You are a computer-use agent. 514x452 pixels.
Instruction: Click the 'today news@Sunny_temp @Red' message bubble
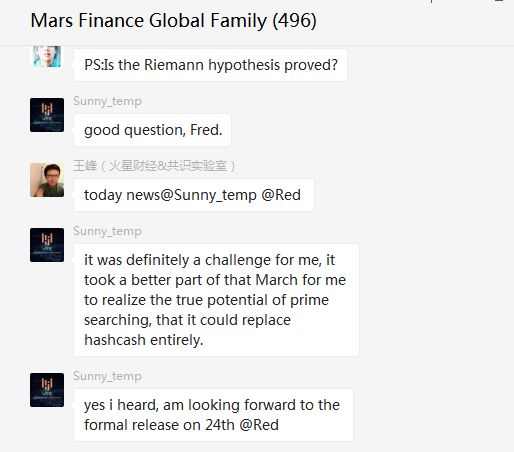click(x=194, y=195)
